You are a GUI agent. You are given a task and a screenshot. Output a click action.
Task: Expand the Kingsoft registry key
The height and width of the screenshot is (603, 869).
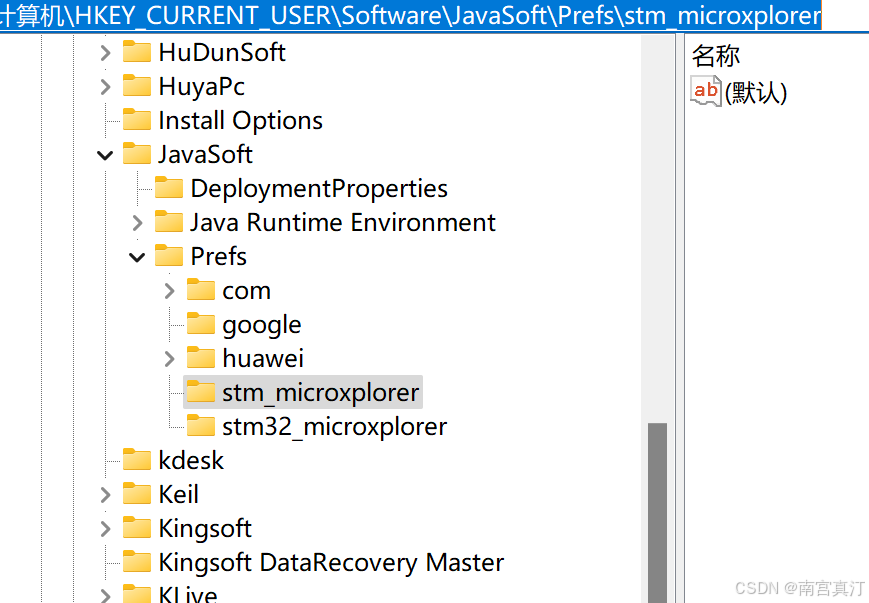[105, 529]
